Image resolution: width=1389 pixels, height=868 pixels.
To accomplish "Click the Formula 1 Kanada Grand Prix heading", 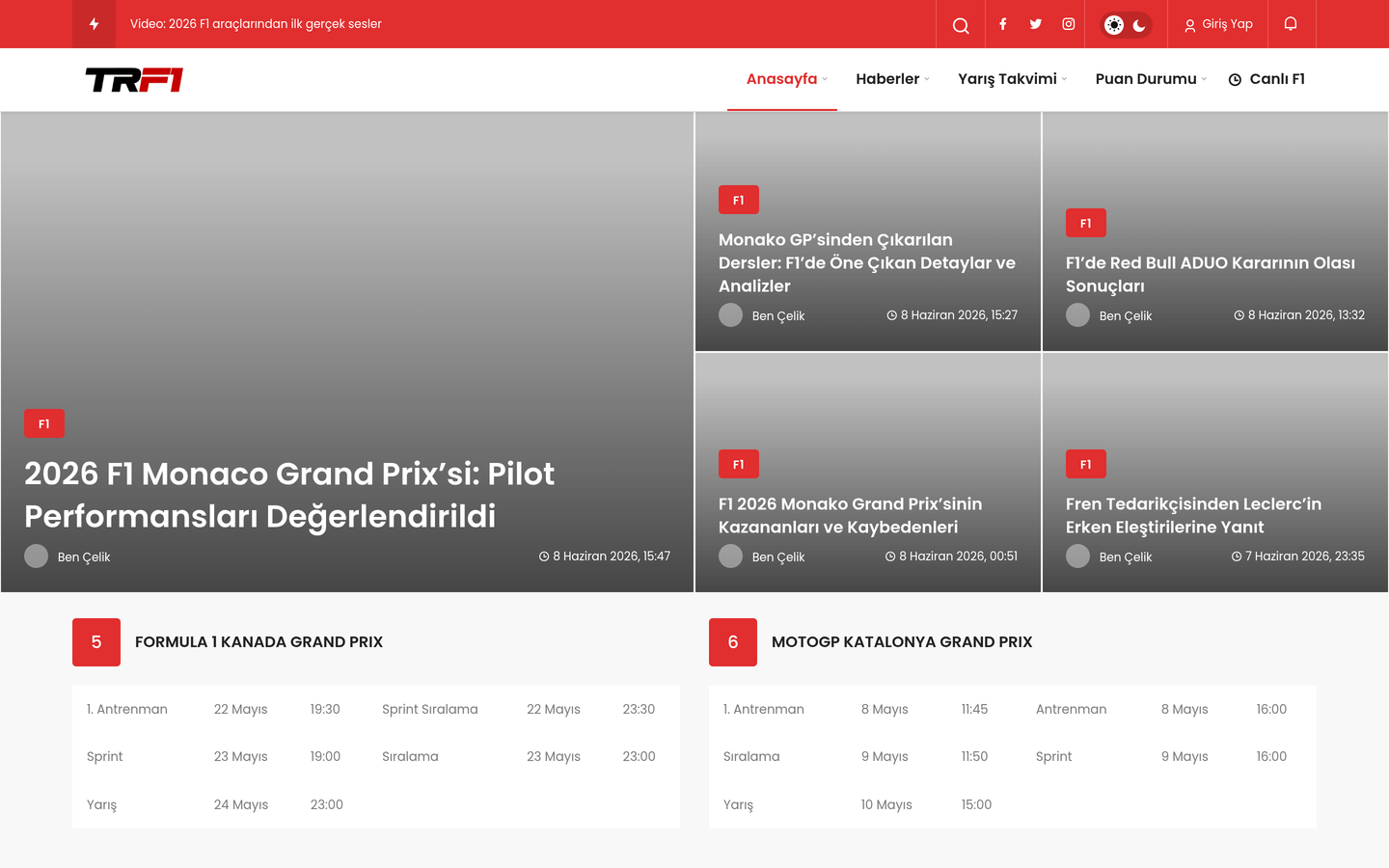I will tap(259, 642).
